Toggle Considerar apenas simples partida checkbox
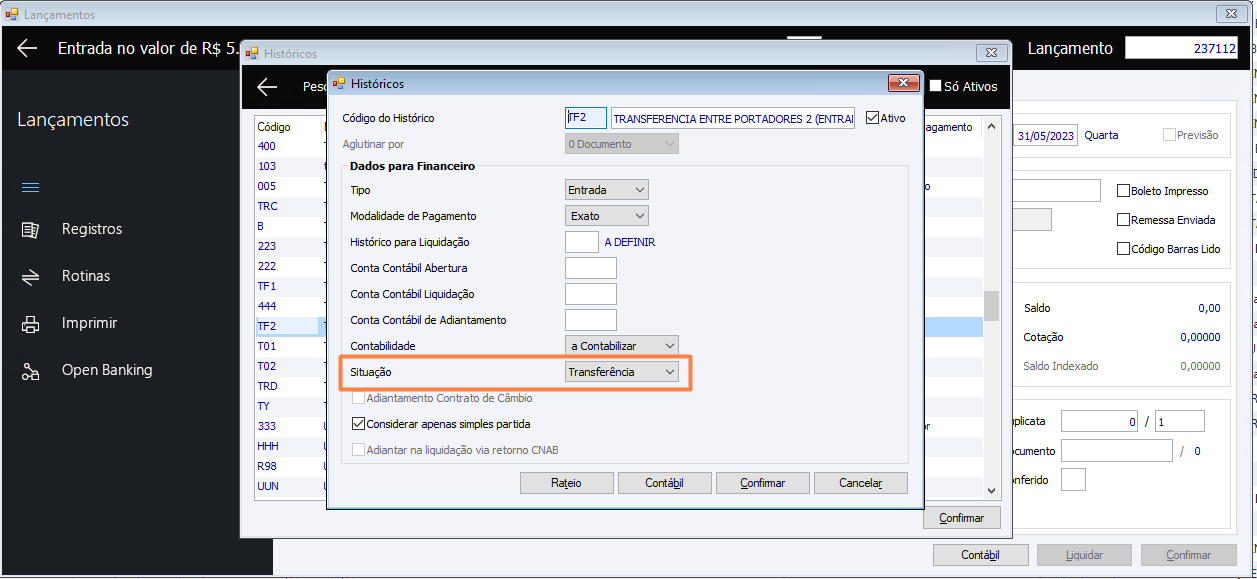This screenshot has width=1257, height=579. pyautogui.click(x=358, y=424)
